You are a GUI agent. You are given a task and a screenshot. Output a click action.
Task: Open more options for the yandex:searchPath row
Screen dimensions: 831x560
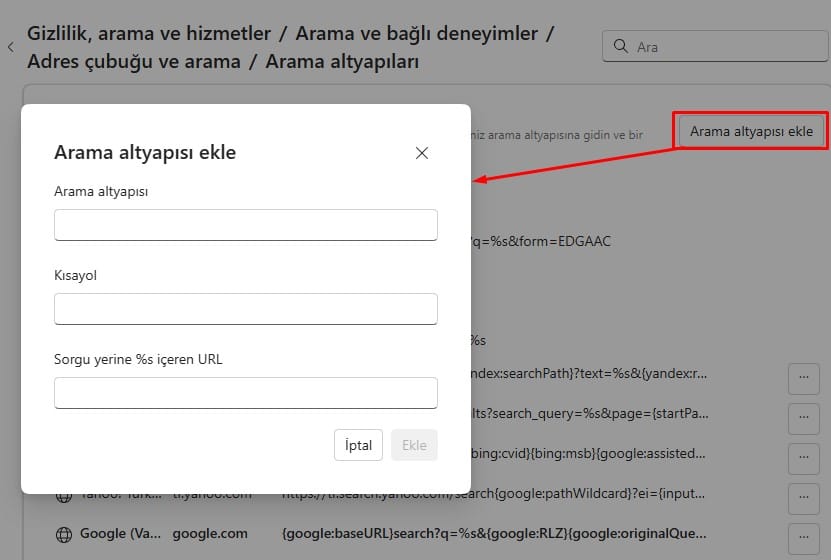pyautogui.click(x=804, y=378)
